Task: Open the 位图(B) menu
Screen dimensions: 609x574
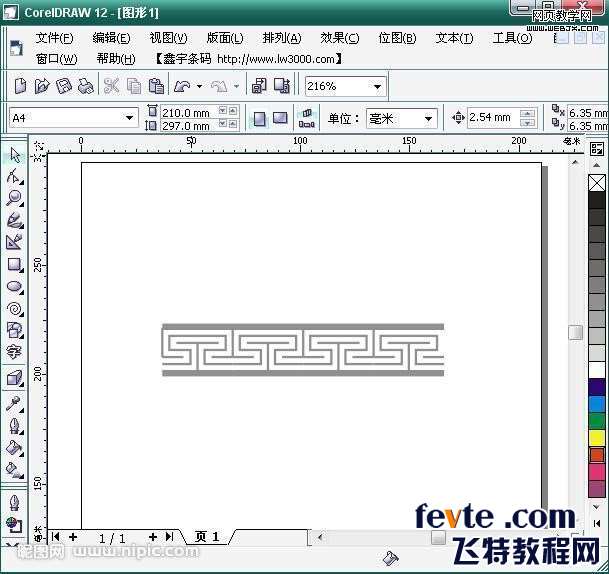Action: [397, 38]
